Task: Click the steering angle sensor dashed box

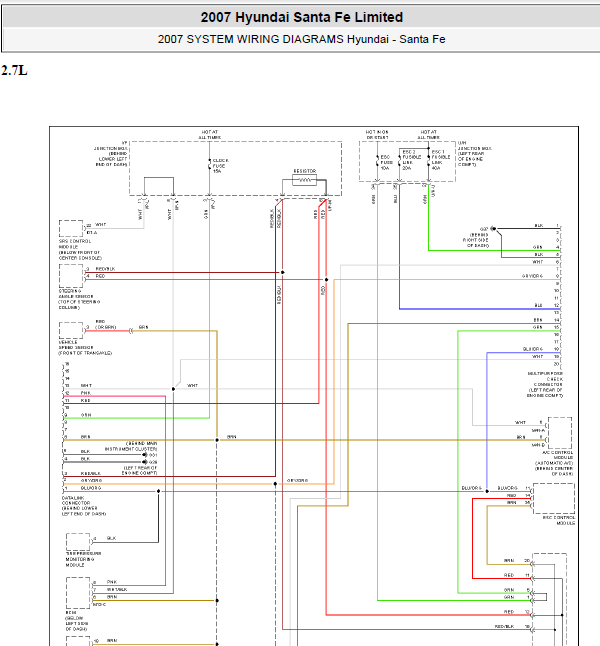Action: click(x=71, y=276)
